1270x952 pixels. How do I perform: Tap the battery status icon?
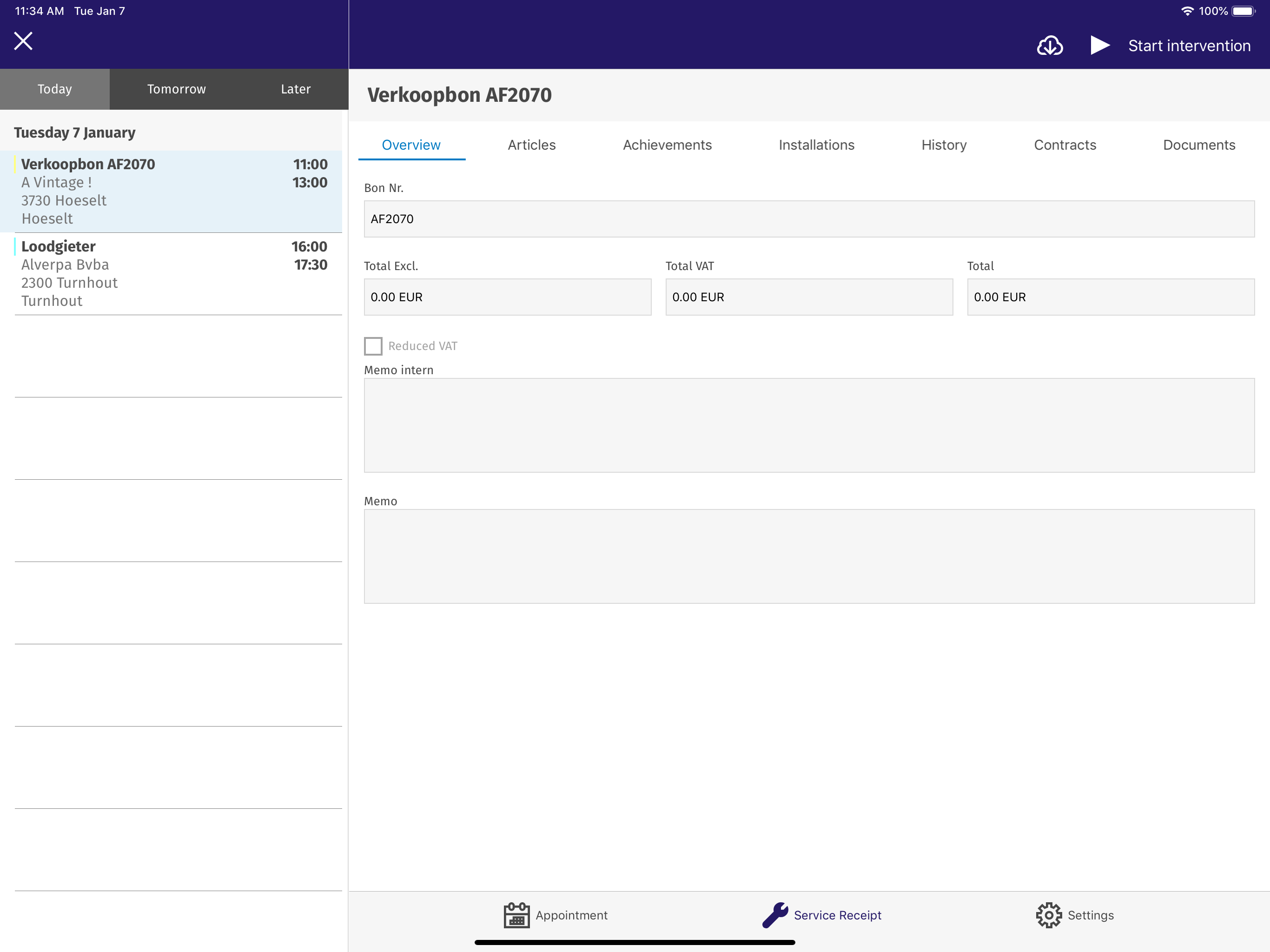coord(1244,11)
